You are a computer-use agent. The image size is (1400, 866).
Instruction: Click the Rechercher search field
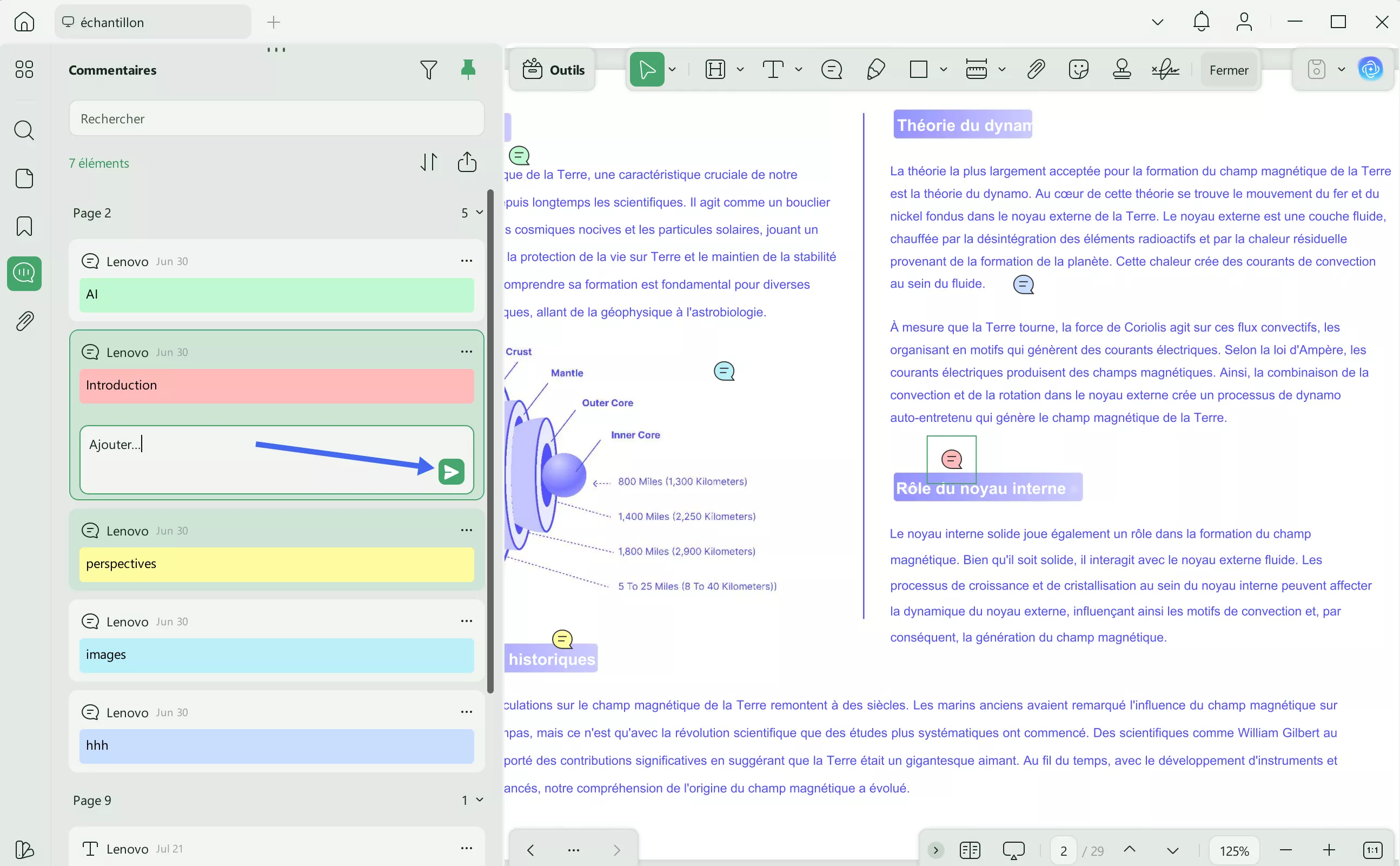click(276, 118)
